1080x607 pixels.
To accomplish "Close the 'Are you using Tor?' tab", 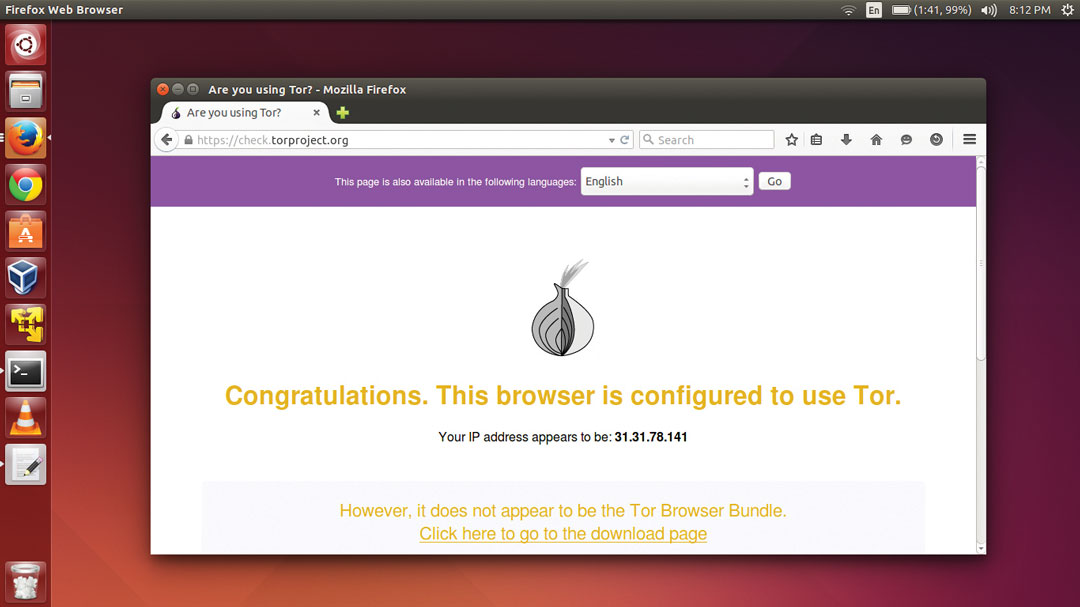I will coord(317,112).
